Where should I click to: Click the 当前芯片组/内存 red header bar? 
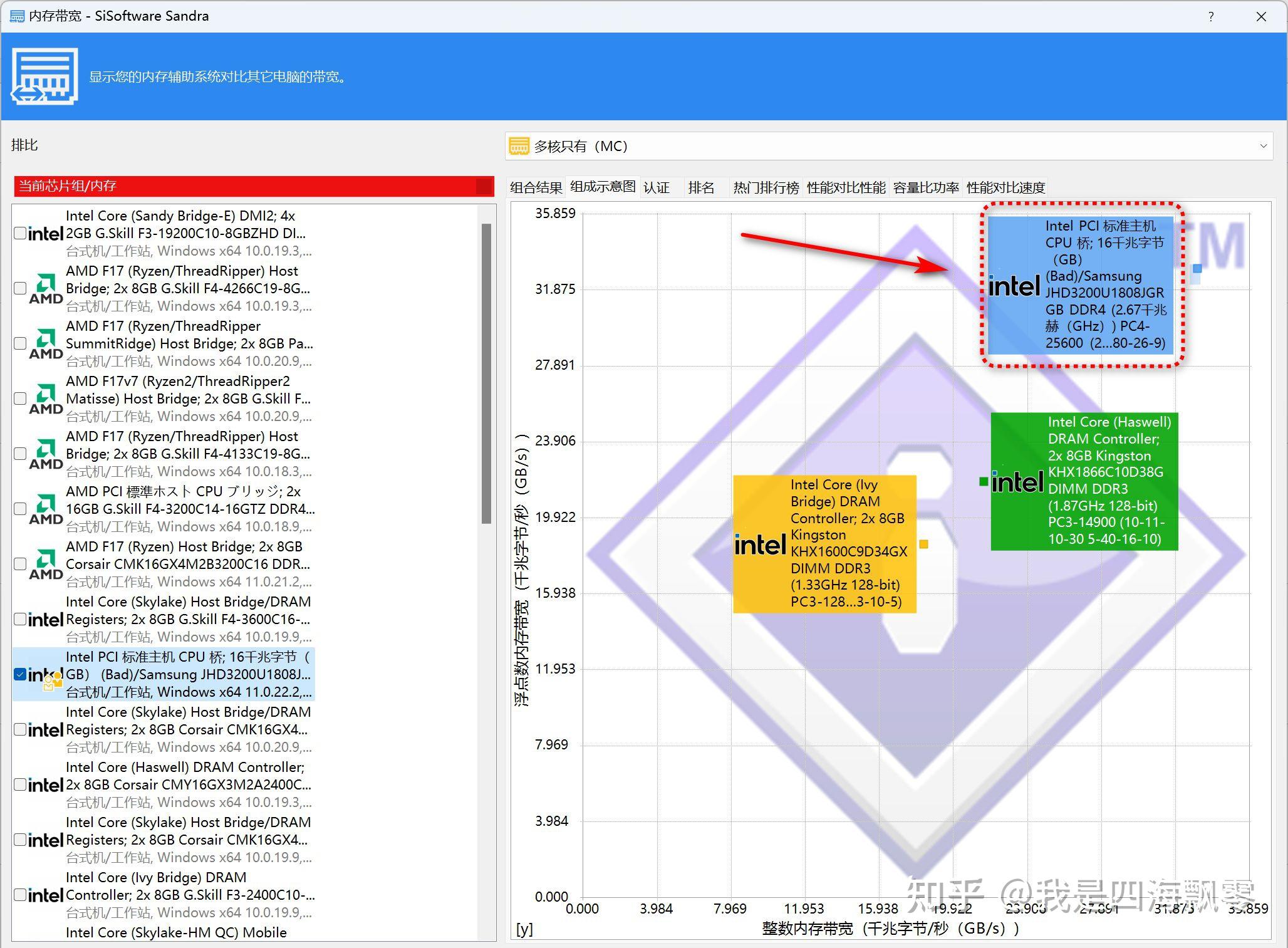254,186
